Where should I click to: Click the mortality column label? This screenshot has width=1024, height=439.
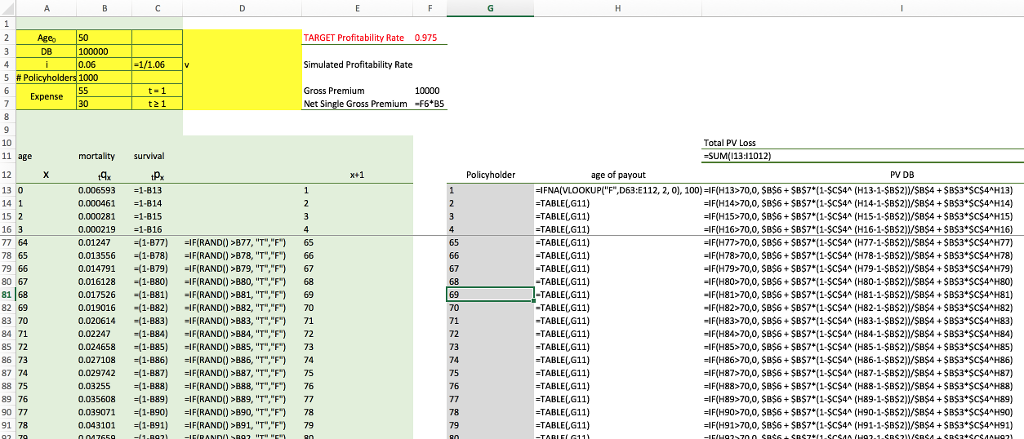97,156
